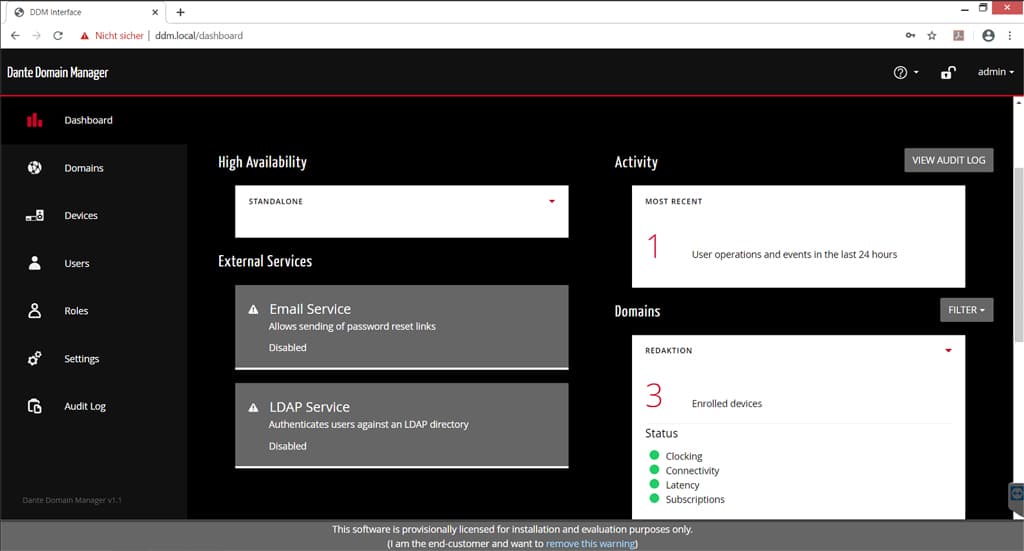Open the Email Service card
This screenshot has height=551, width=1024.
pos(402,327)
